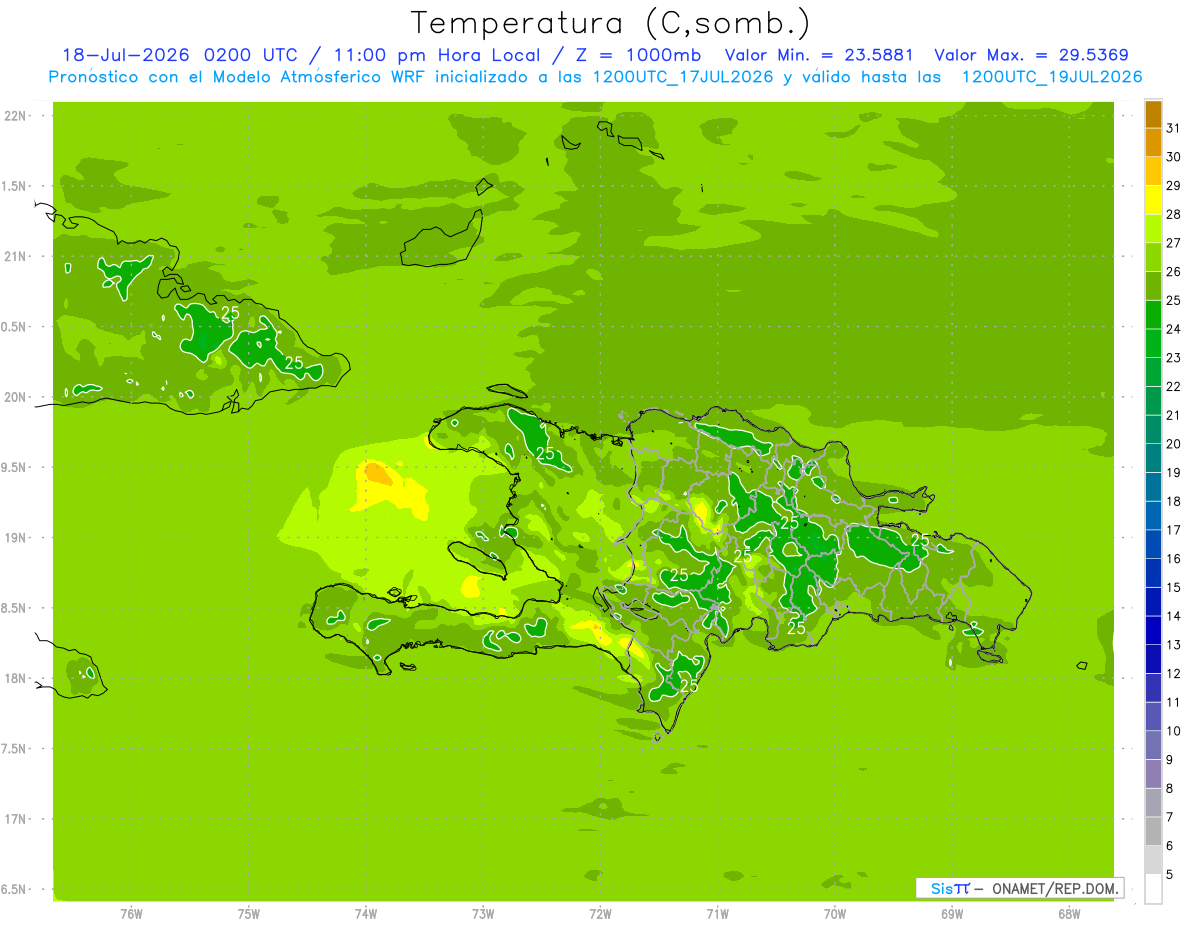This screenshot has height=927, width=1200.
Task: Click the colorbar label '28'
Action: coord(1174,214)
